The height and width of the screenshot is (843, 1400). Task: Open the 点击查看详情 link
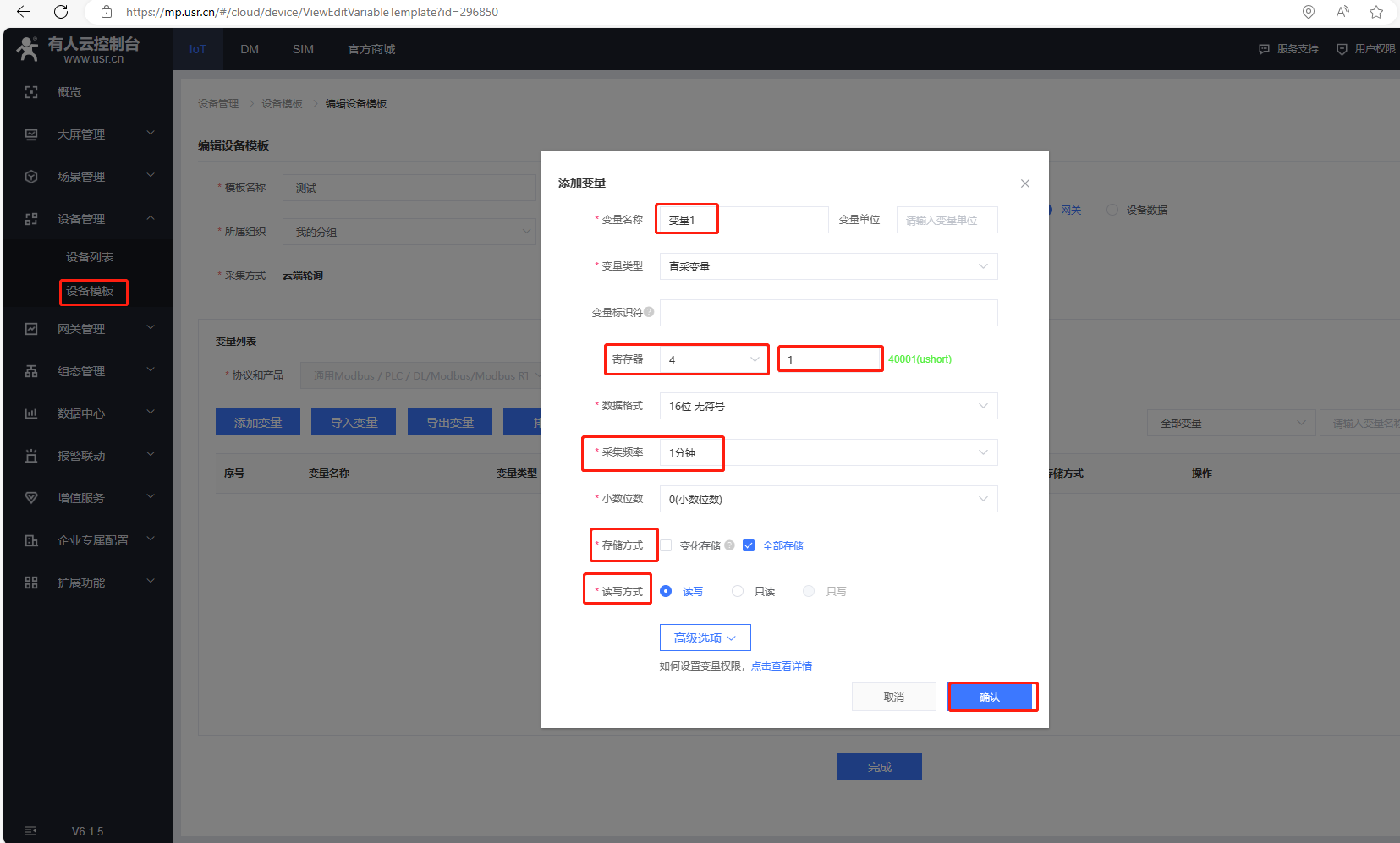(x=782, y=666)
